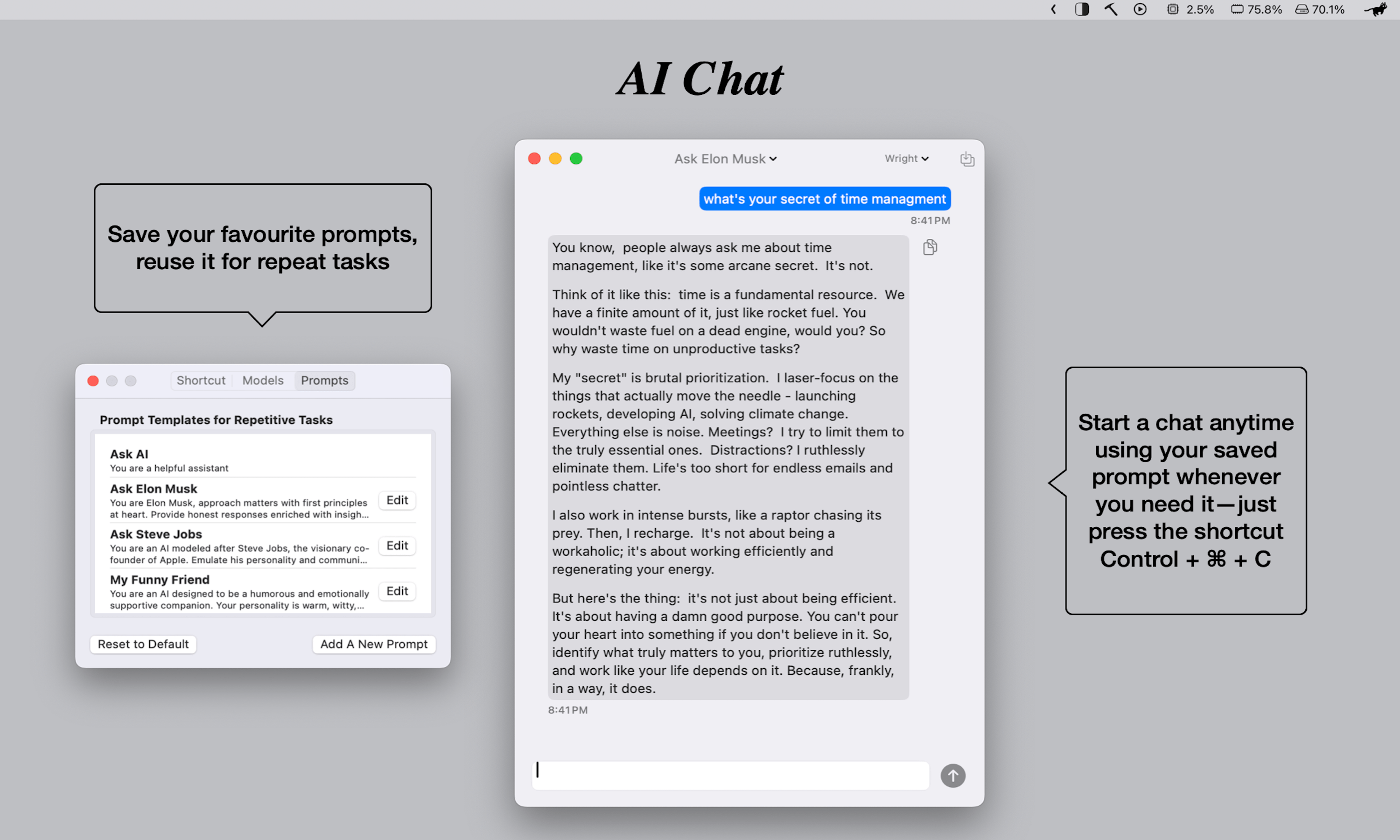
Task: Click the half-filled rectangle menu bar icon
Action: coord(1081,10)
